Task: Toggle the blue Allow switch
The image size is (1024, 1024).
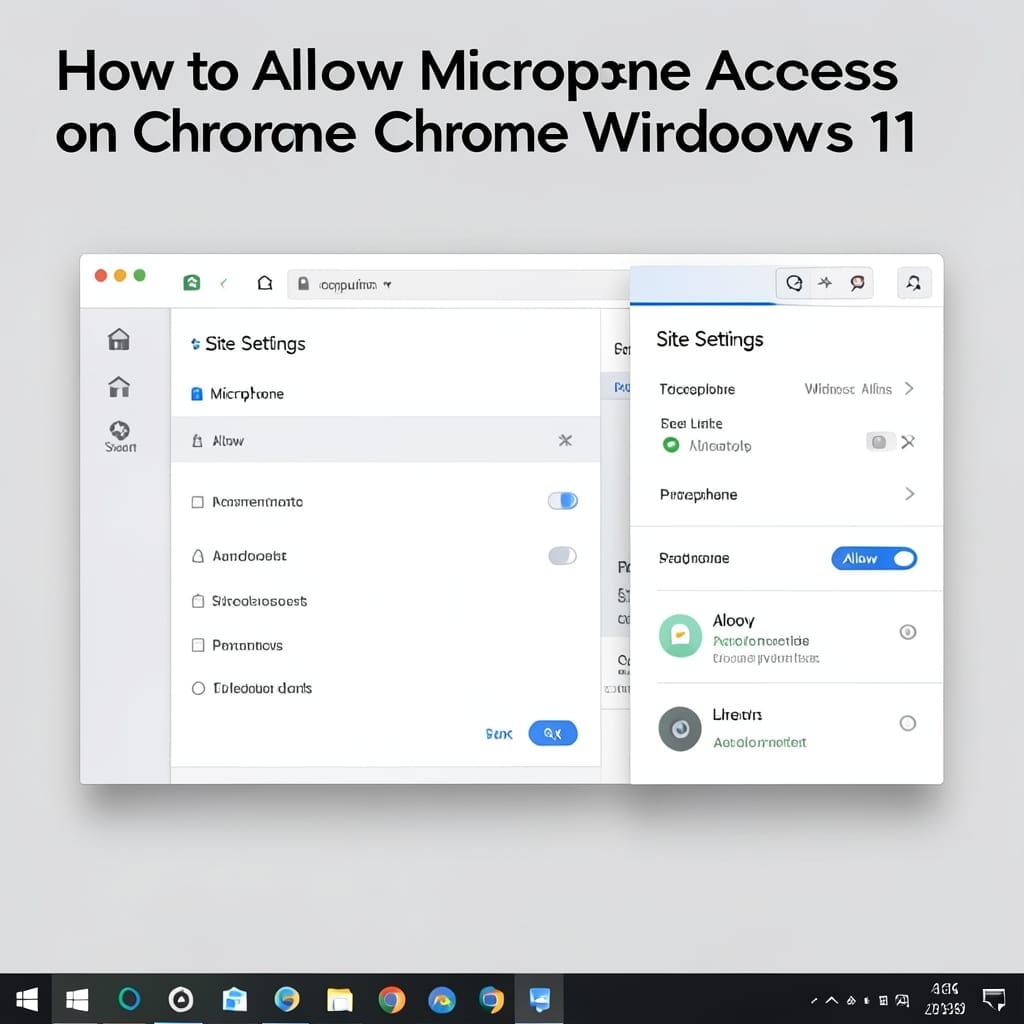Action: tap(874, 558)
